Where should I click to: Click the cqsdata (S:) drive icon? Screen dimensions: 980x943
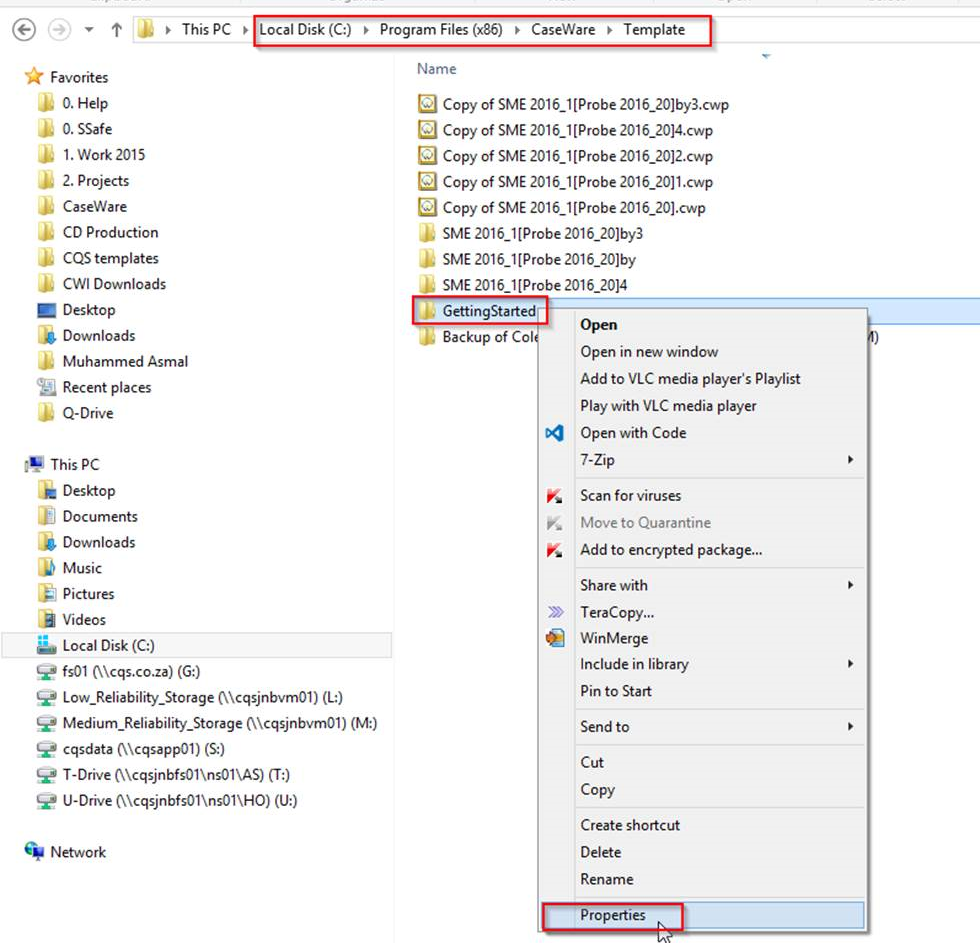(46, 749)
